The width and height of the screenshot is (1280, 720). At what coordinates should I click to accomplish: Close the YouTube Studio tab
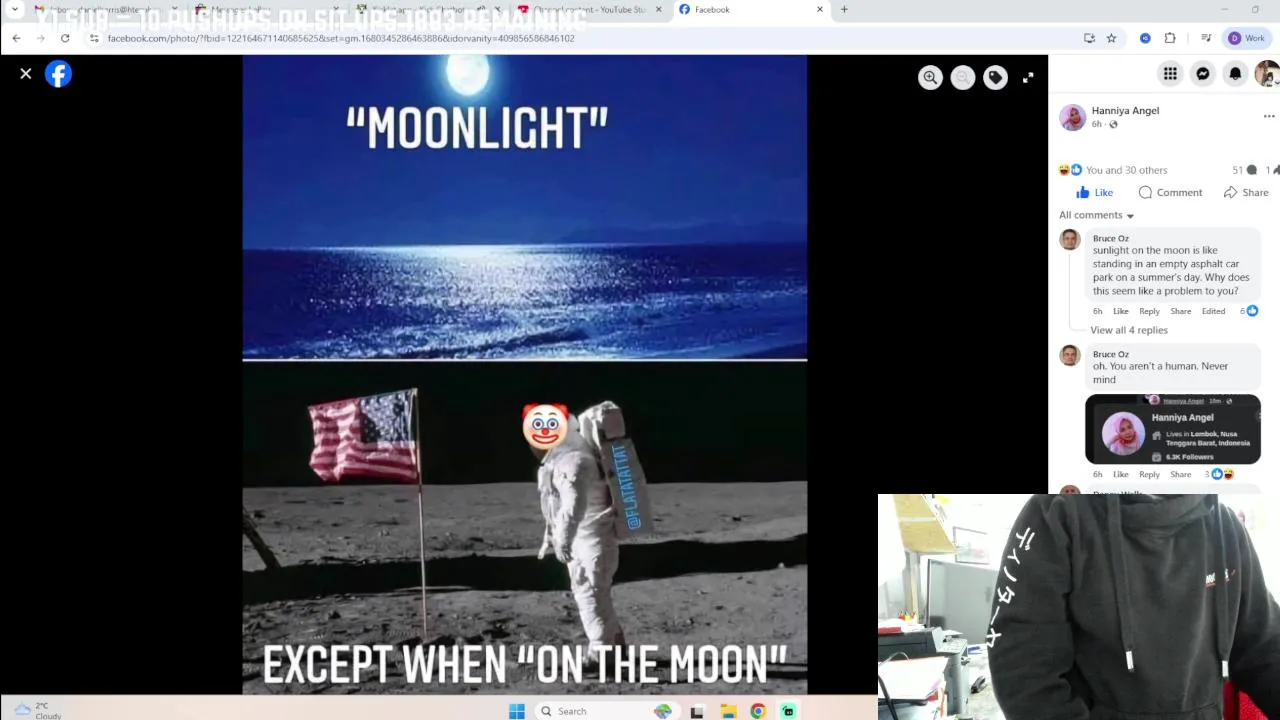658,10
